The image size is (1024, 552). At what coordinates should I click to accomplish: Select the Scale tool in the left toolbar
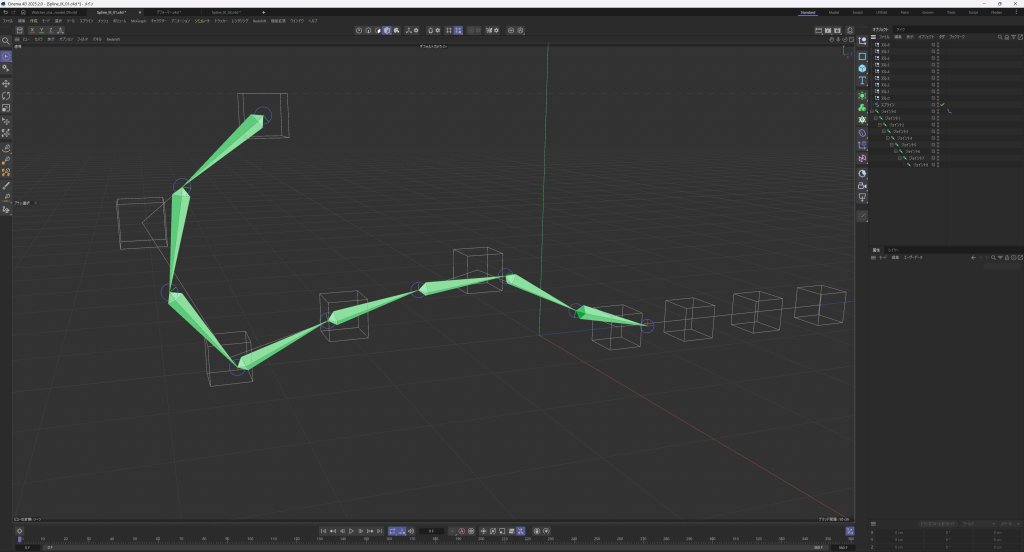tap(6, 108)
